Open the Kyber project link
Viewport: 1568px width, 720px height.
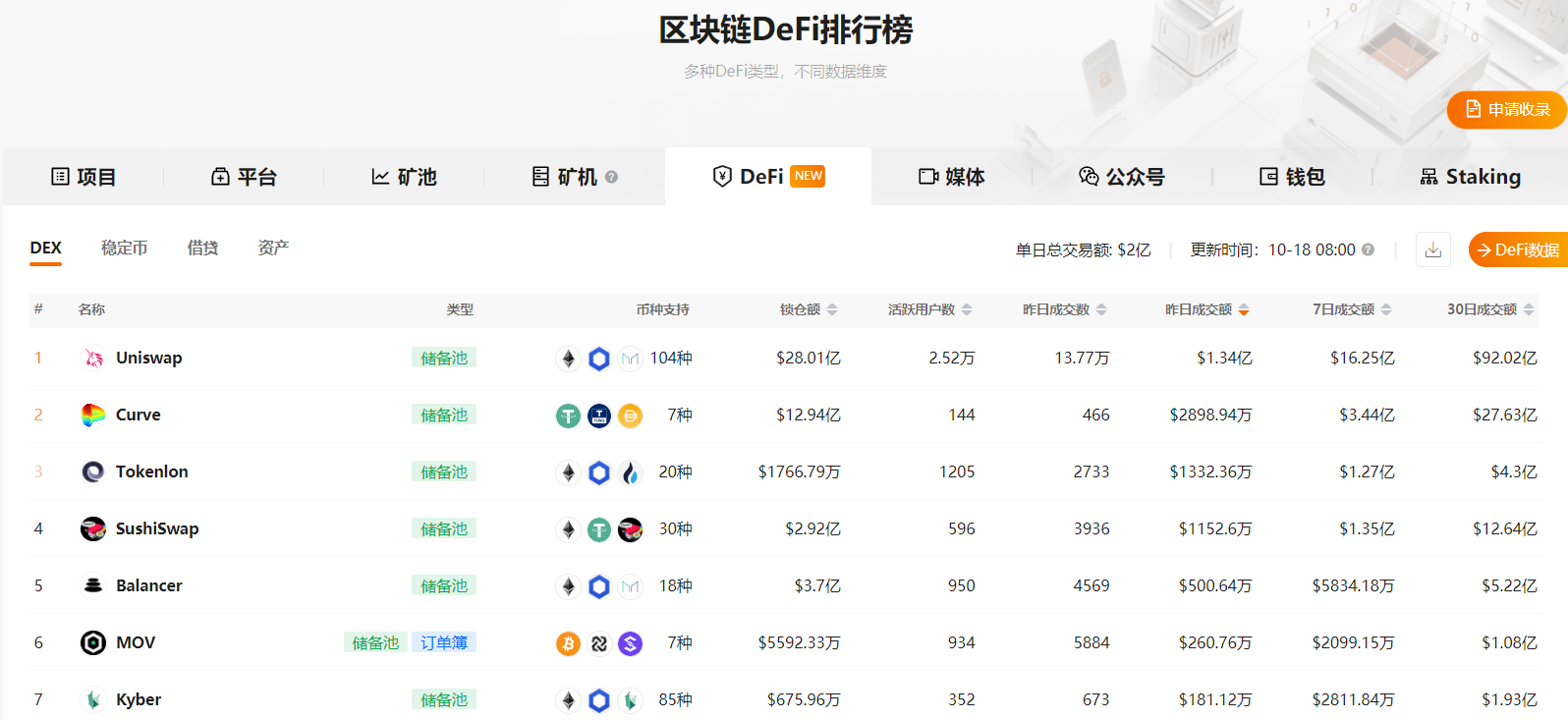tap(138, 699)
